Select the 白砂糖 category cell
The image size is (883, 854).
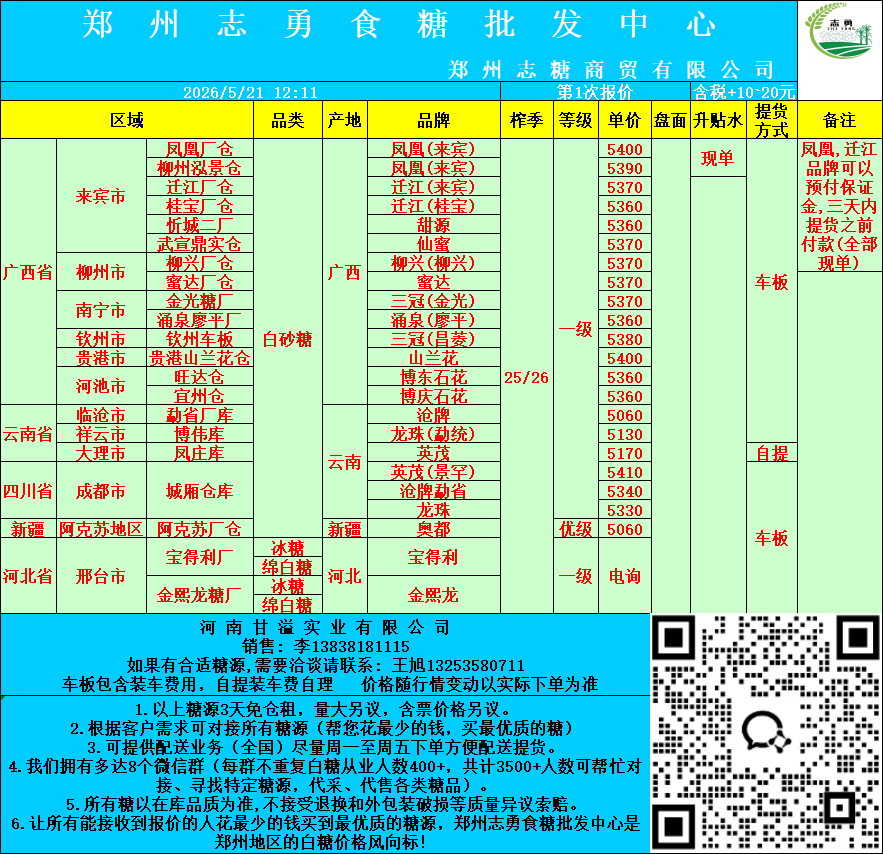pyautogui.click(x=288, y=339)
